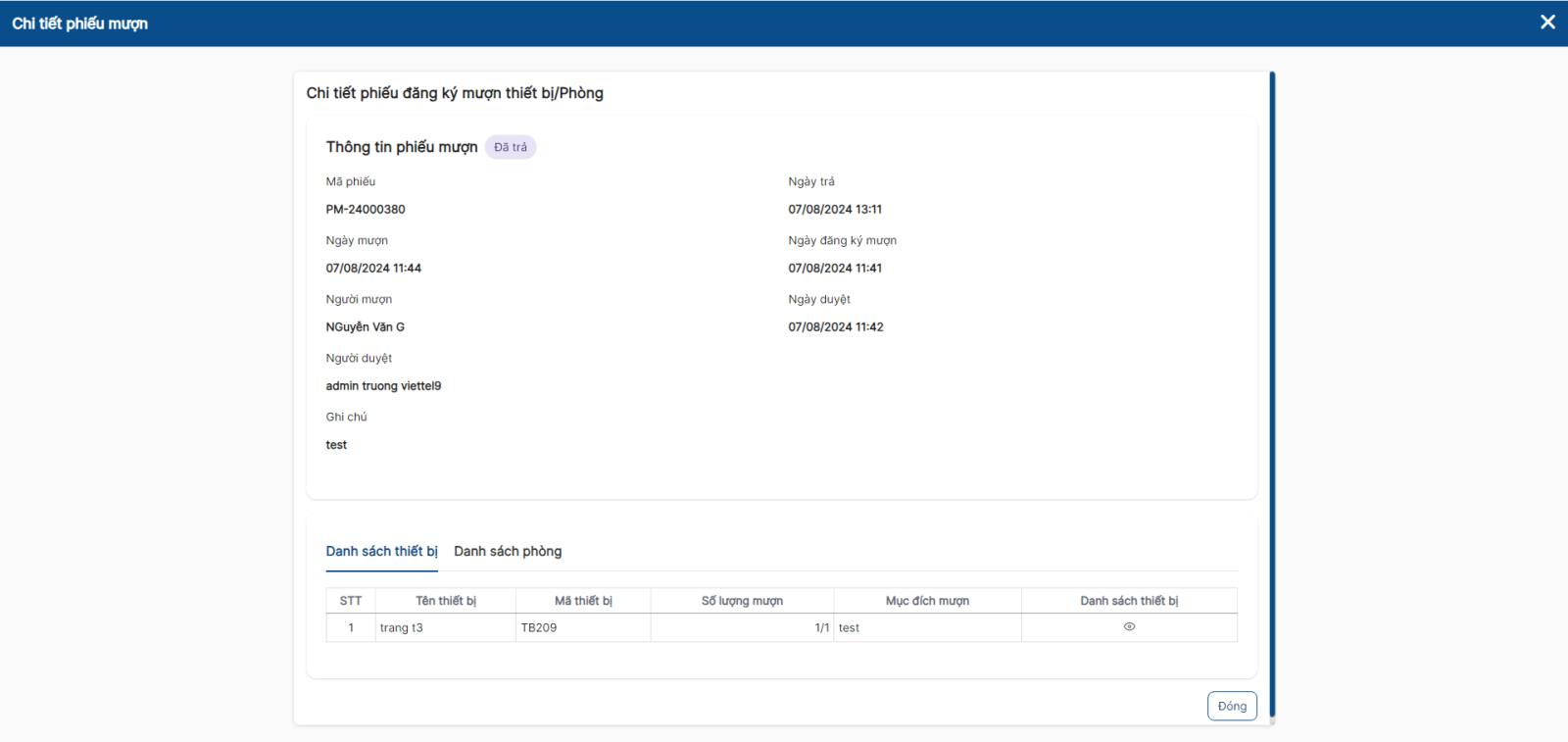Click borrower name NGuyễn Văn G
The width and height of the screenshot is (1568, 742).
366,327
